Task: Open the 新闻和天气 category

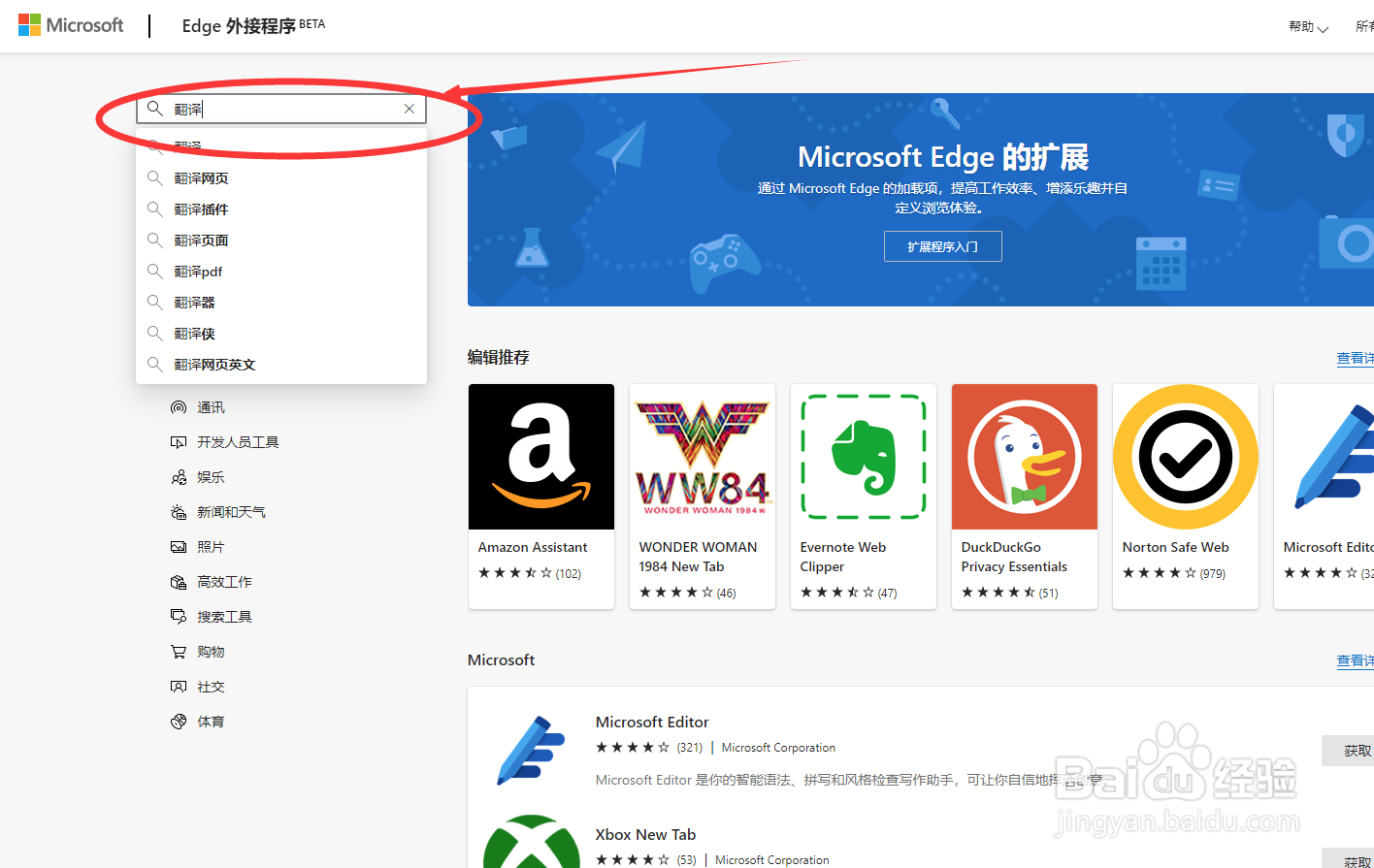Action: [231, 512]
